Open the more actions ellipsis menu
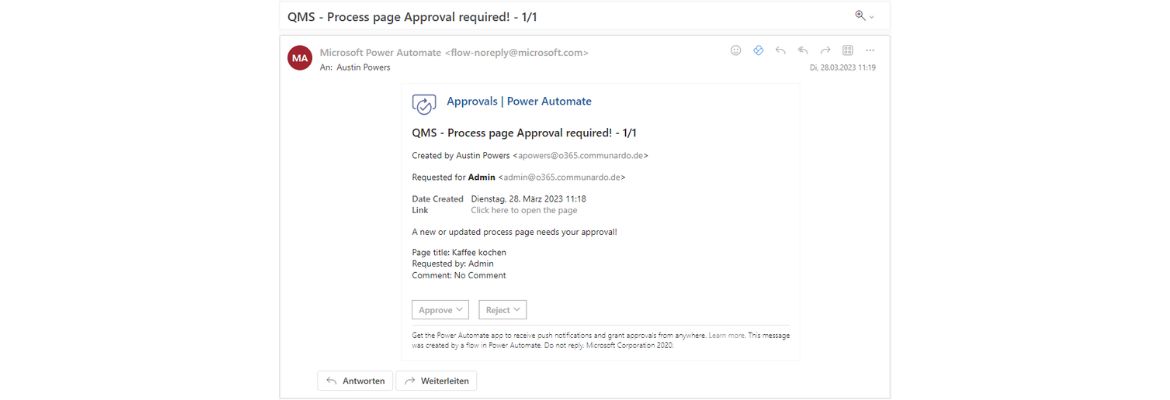 click(x=870, y=50)
